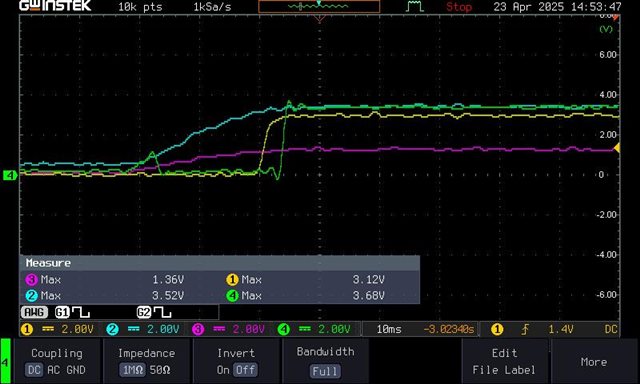Viewport: 640px width, 384px height.
Task: Click the (V) vertical axis unit label
Action: [x=606, y=29]
